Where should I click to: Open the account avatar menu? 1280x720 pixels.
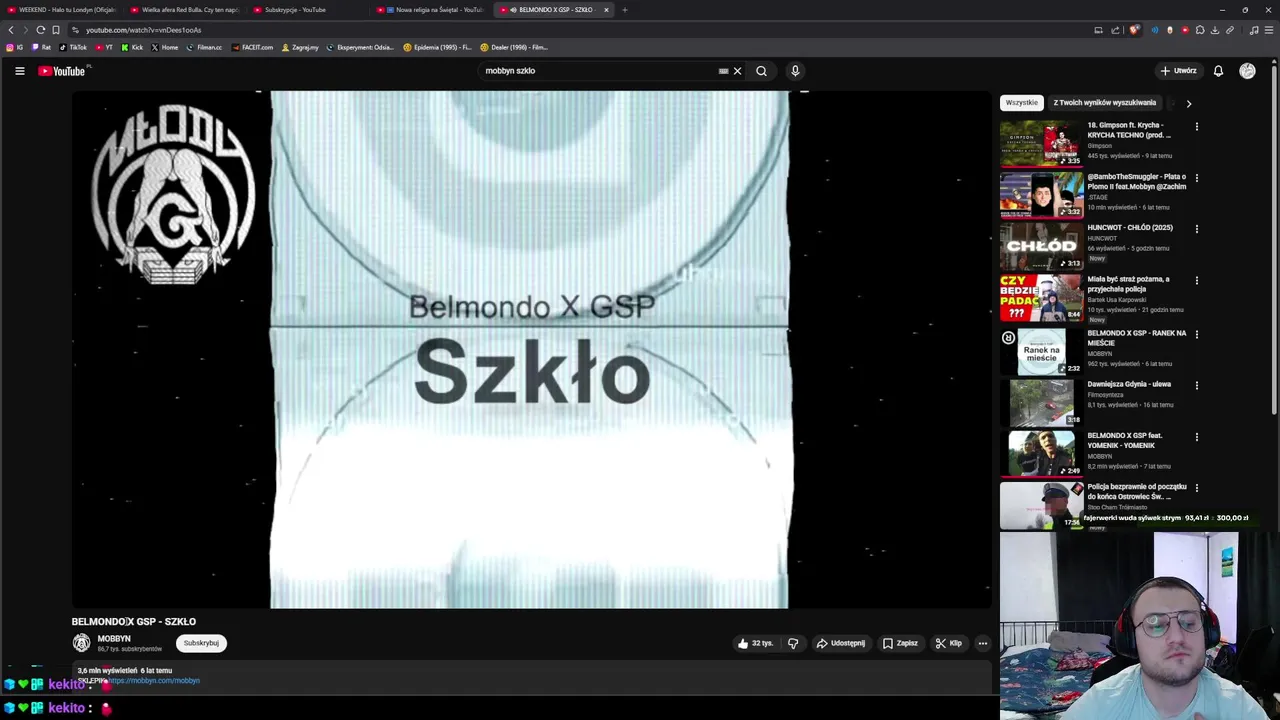click(x=1247, y=71)
